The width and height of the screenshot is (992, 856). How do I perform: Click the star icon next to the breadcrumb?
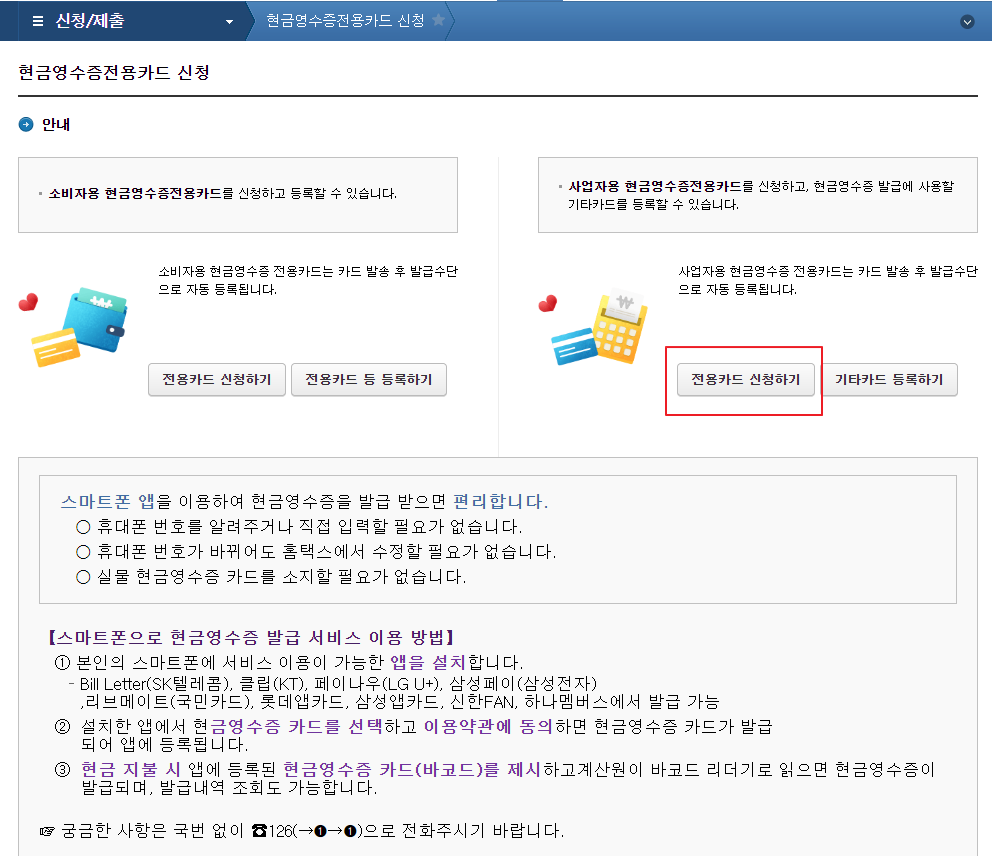coord(437,18)
